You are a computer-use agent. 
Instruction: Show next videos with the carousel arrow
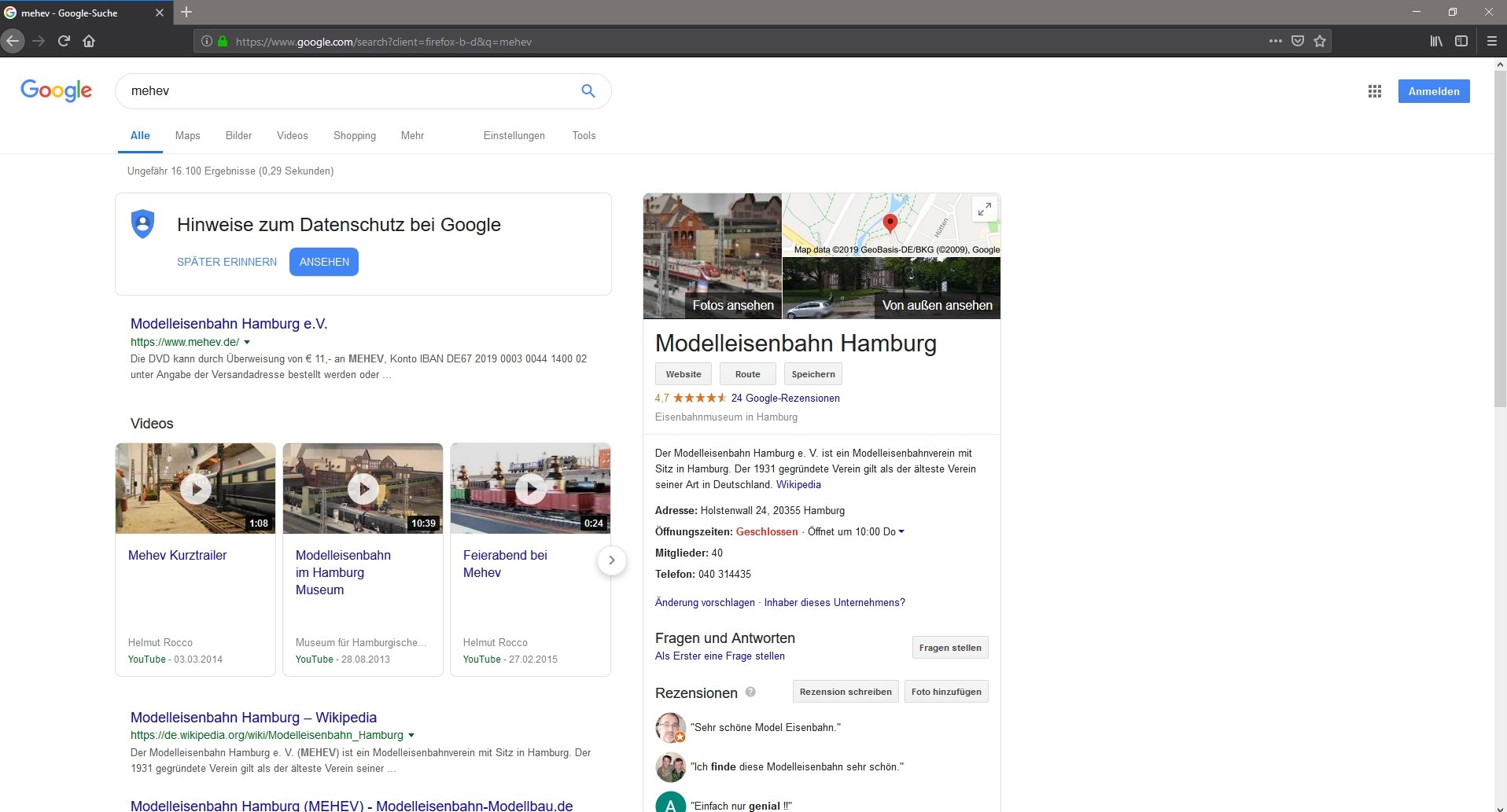611,560
